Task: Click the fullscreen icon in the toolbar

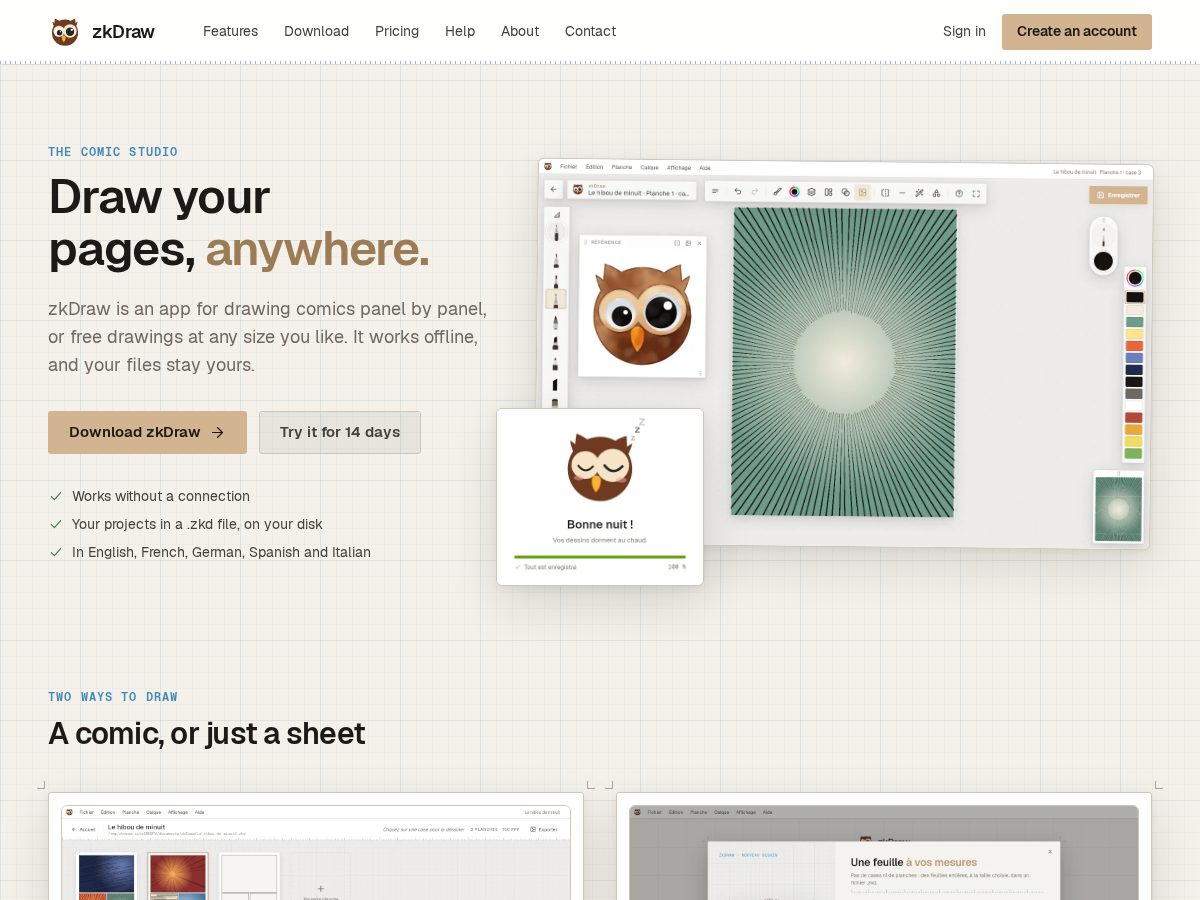Action: (x=976, y=194)
